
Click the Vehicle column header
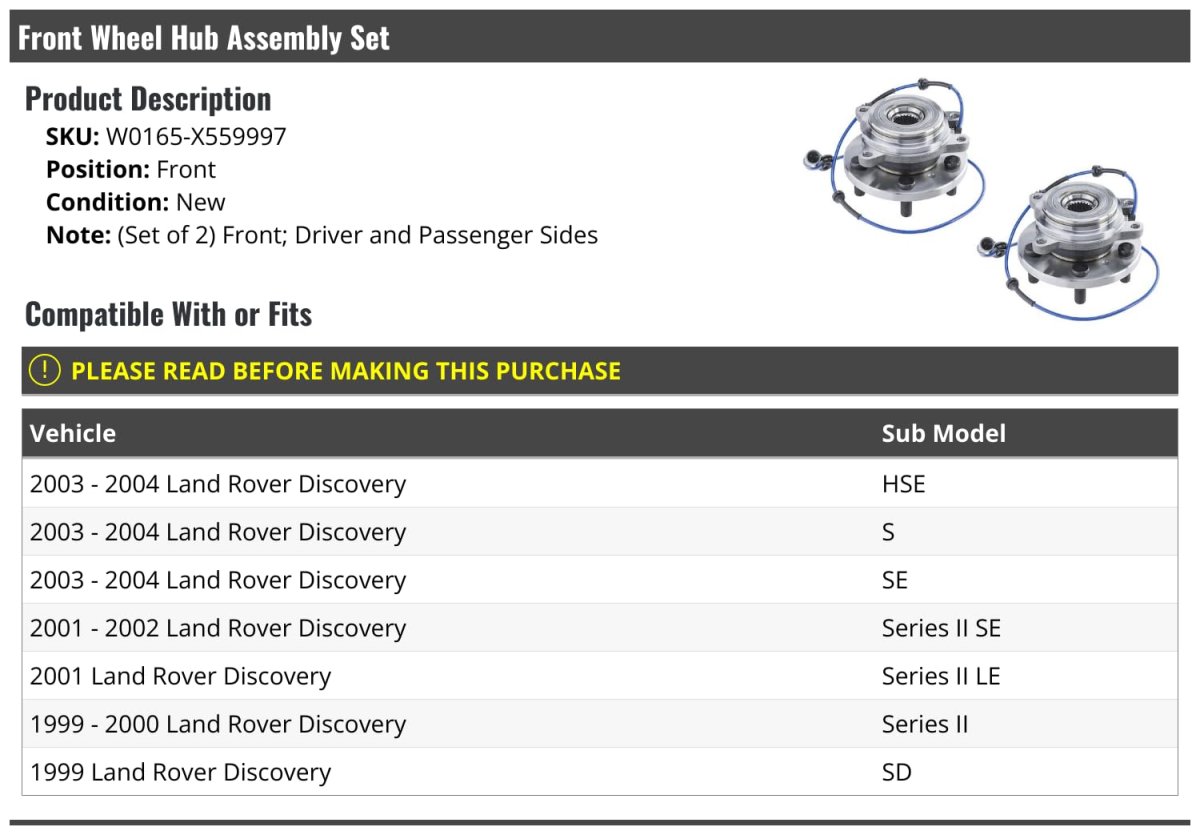pyautogui.click(x=73, y=433)
